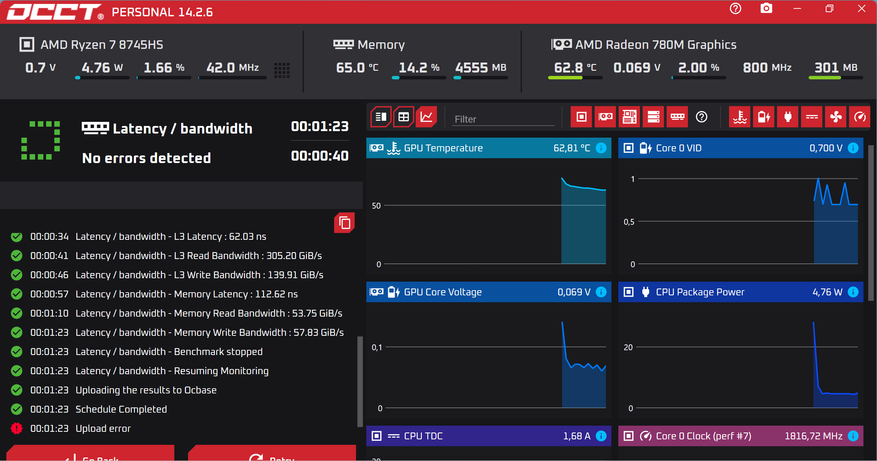This screenshot has height=461, width=877.
Task: Select the CPU TDC graph header
Action: [x=489, y=436]
